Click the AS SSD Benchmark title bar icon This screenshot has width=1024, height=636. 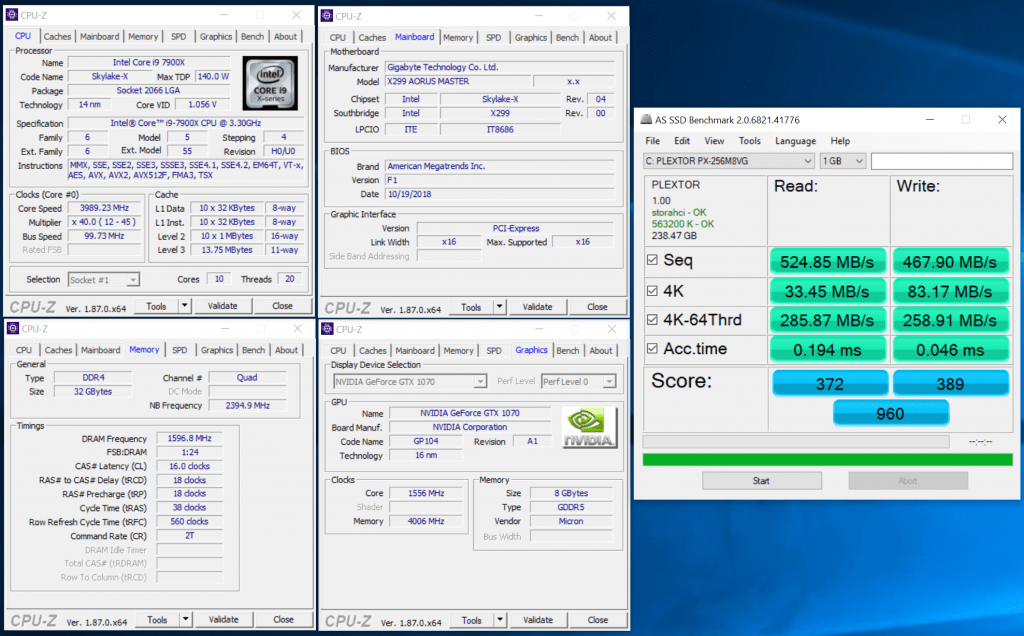[648, 119]
